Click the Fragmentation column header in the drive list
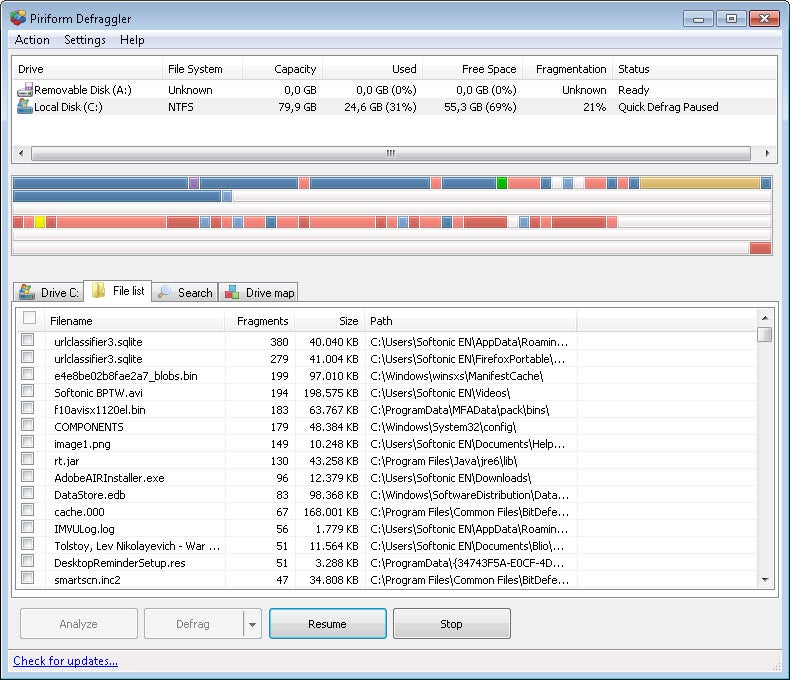 (568, 69)
